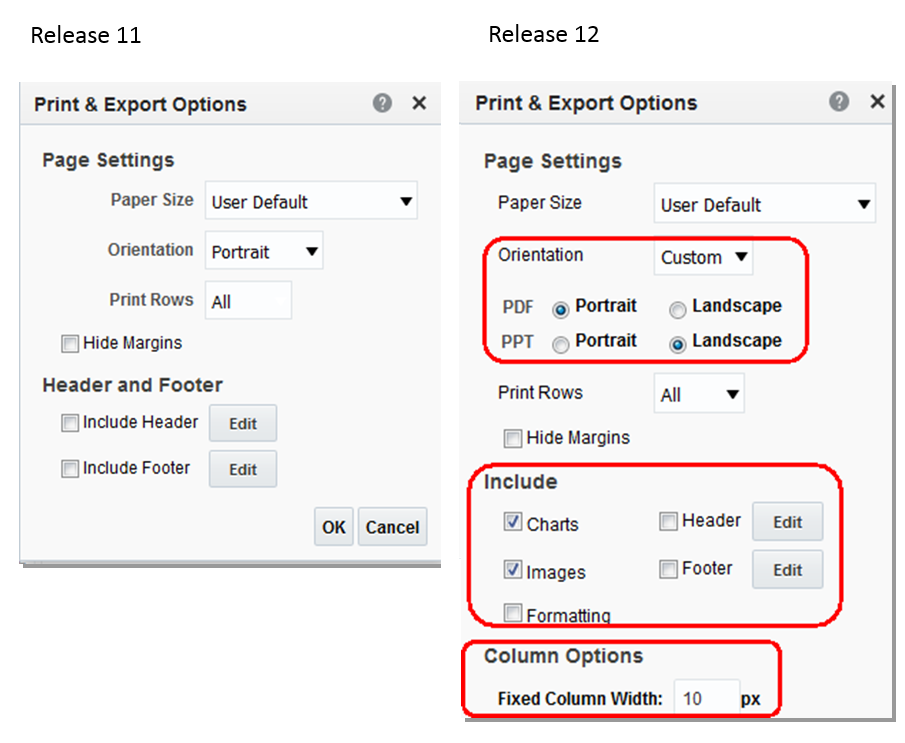Enable the Include Header checkbox

[70, 423]
